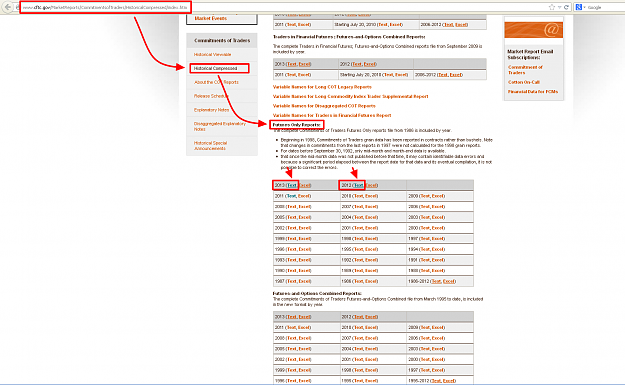Image resolution: width=625 pixels, height=385 pixels.
Task: Click the orange @ email subscription banner
Action: click(x=533, y=30)
